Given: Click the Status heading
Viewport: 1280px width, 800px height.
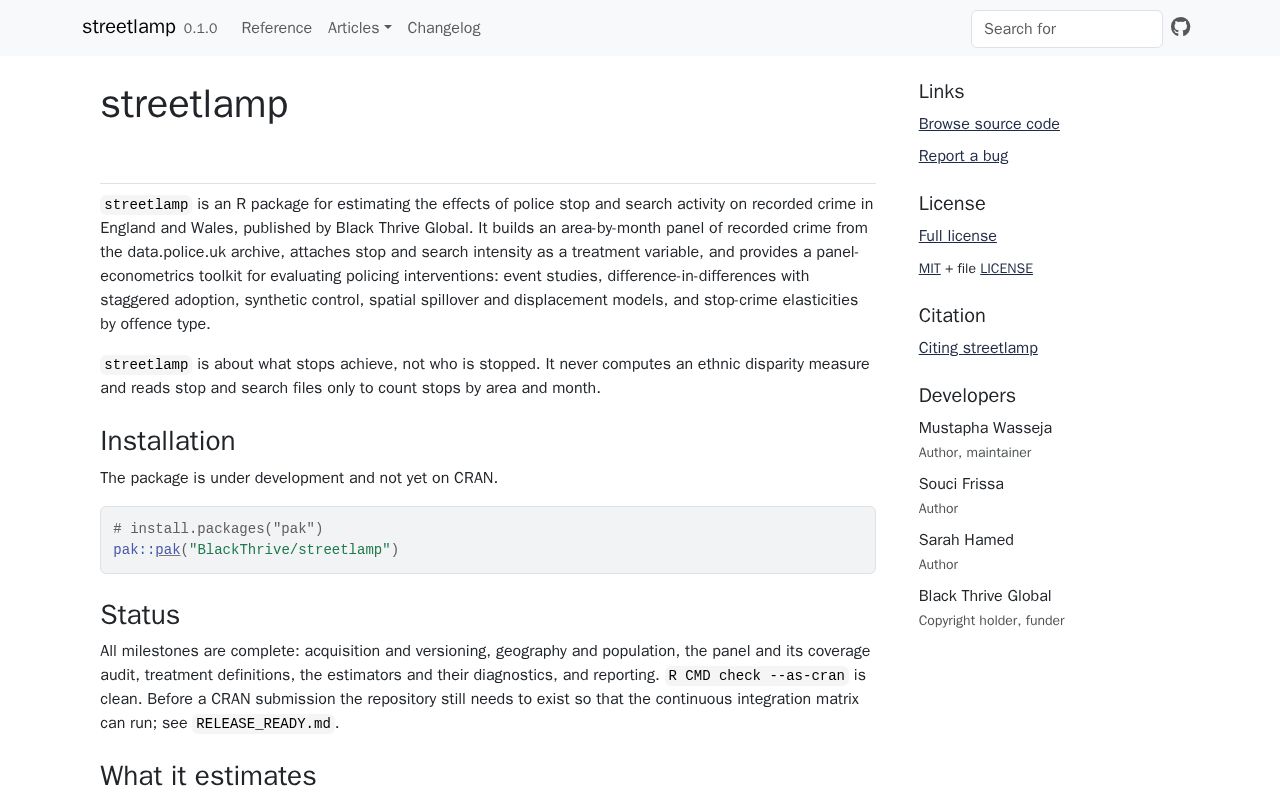Looking at the screenshot, I should (140, 615).
